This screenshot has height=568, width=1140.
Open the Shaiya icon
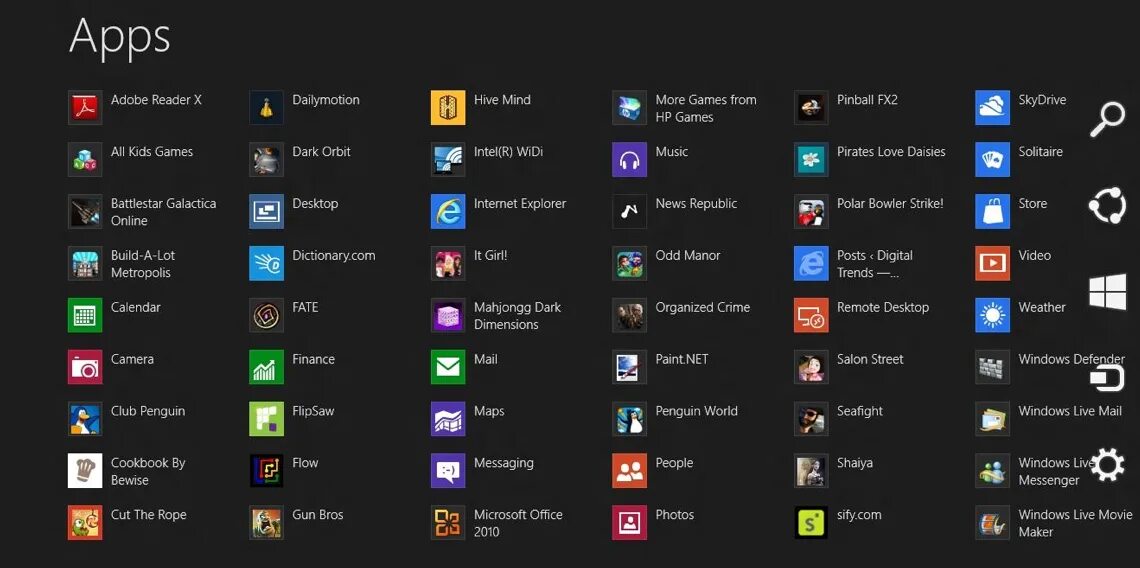[811, 471]
